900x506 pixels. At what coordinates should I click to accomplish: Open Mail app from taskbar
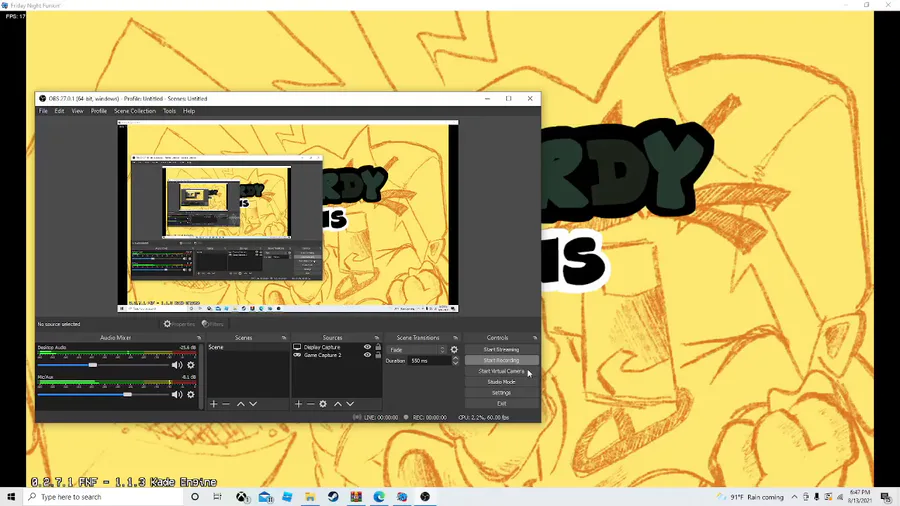(265, 497)
